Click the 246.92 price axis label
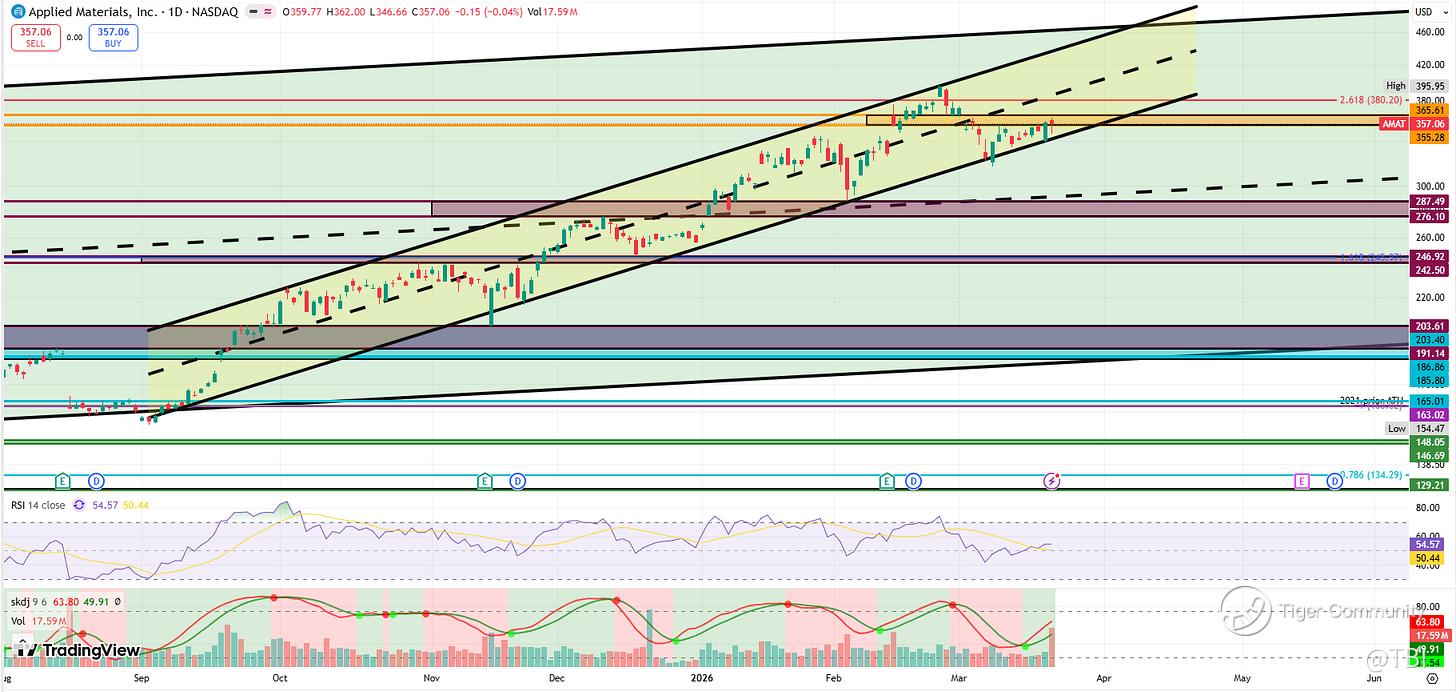 click(x=1430, y=256)
